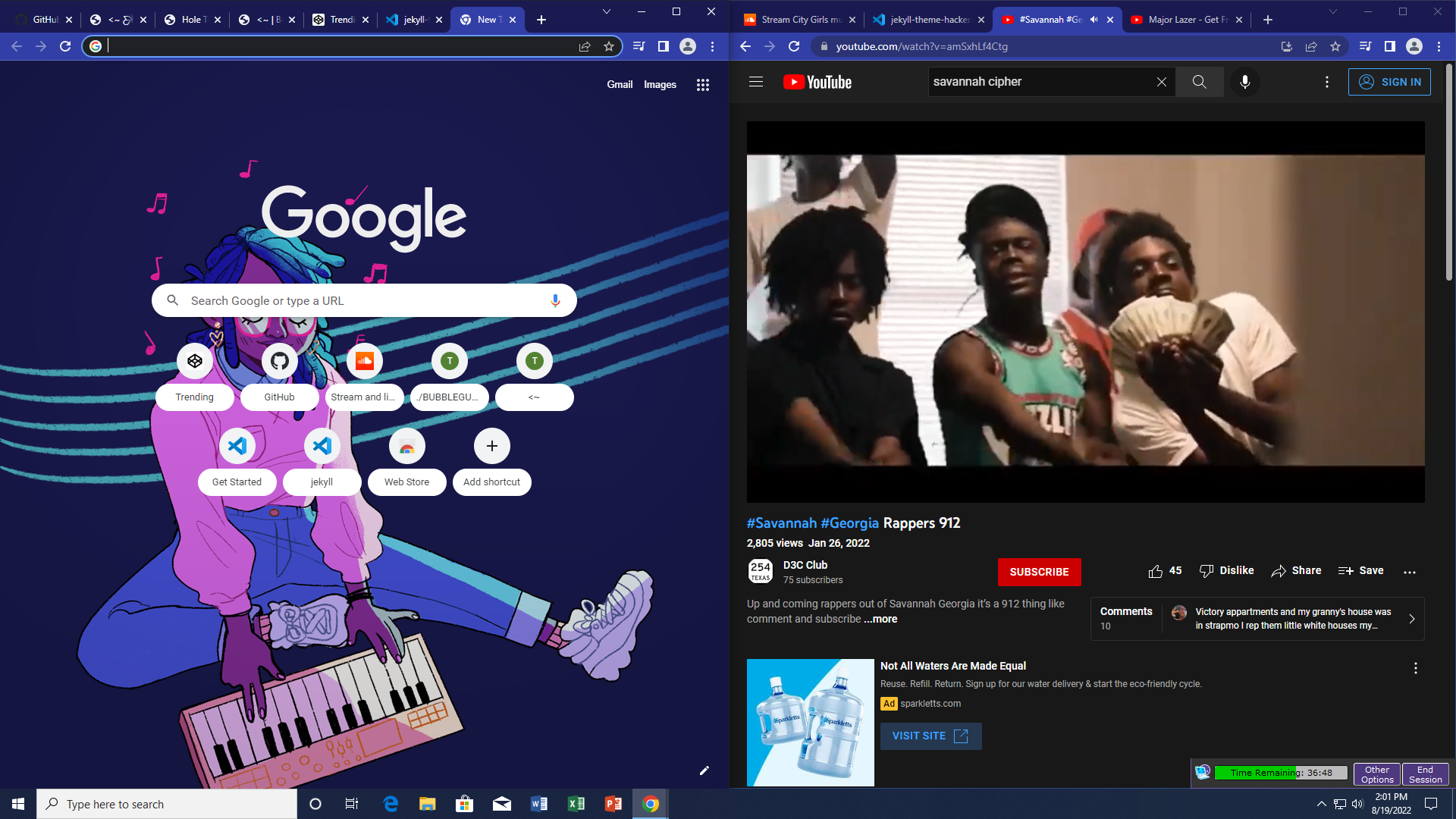Open the ad's three-dot options menu
The width and height of the screenshot is (1456, 819).
[1415, 668]
